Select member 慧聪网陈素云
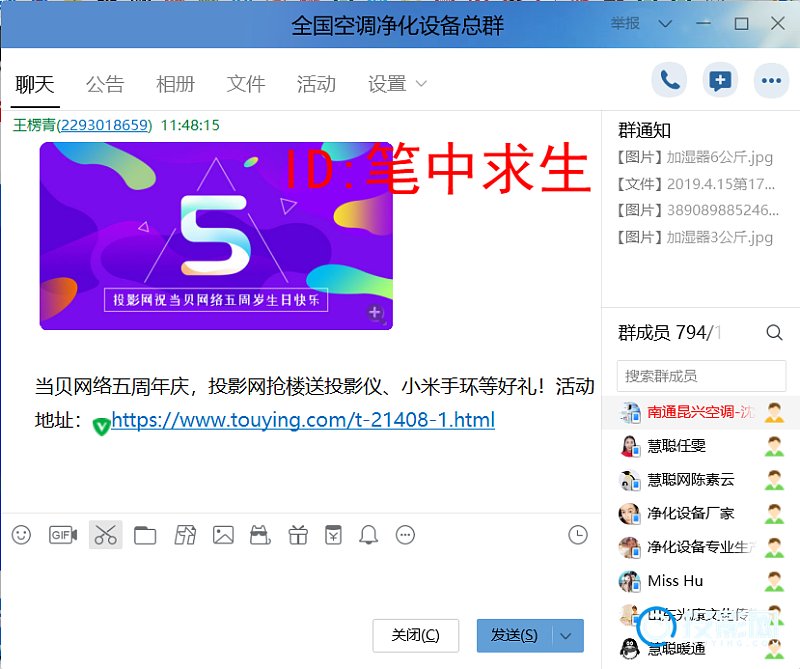800x669 pixels. [701, 480]
